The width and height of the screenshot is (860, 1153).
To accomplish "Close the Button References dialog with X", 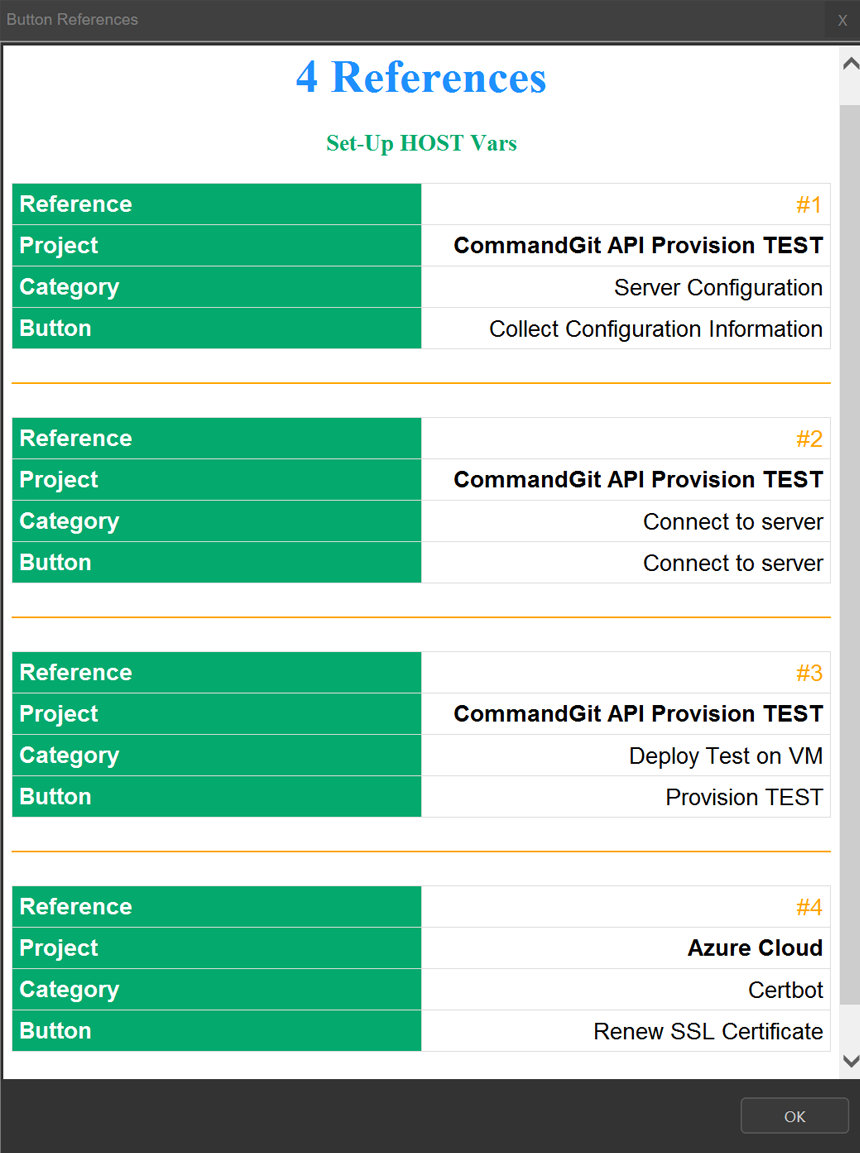I will coord(842,20).
